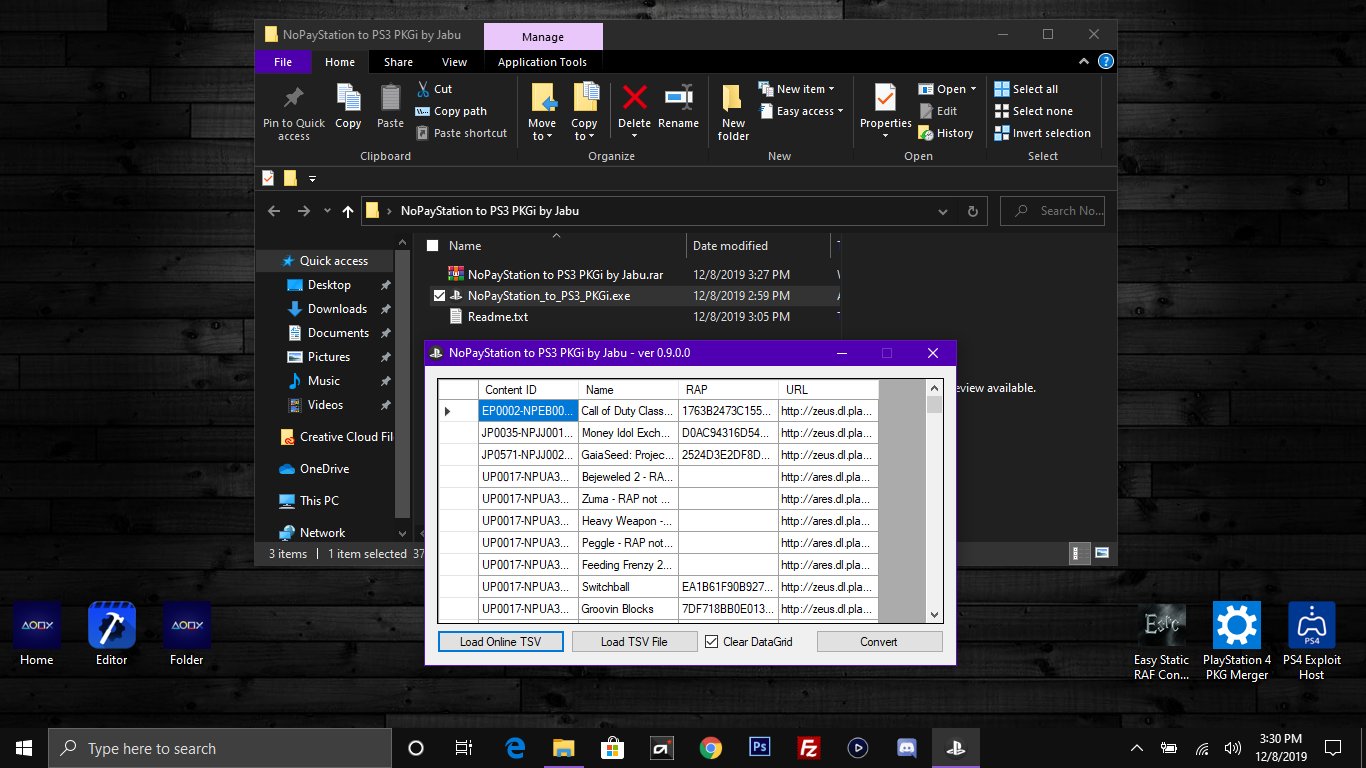Switch to the View ribbon tab
Screen dimensions: 1366x768
click(x=454, y=62)
